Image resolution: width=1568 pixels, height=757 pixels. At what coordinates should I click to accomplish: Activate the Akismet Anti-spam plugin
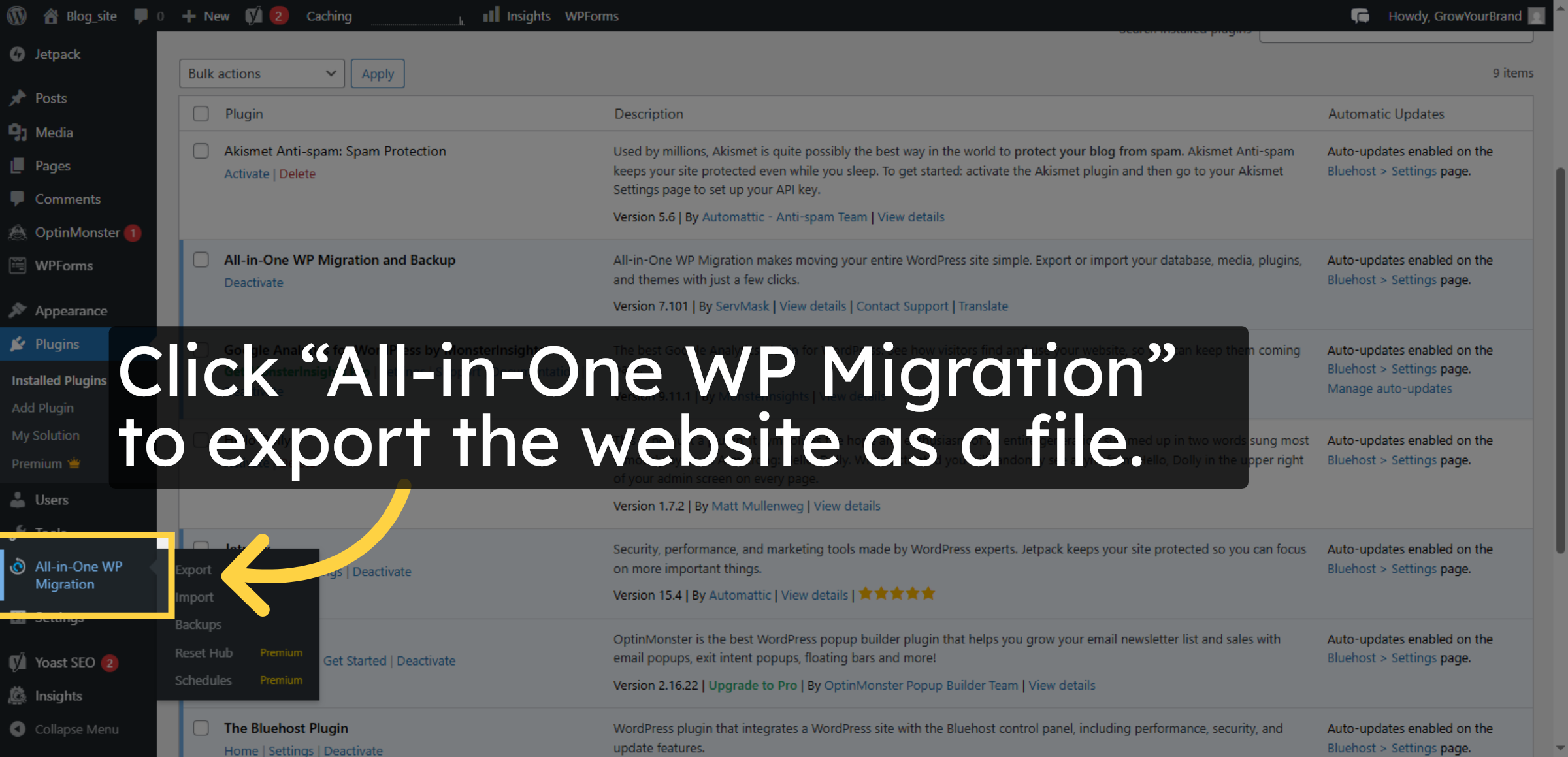click(246, 173)
